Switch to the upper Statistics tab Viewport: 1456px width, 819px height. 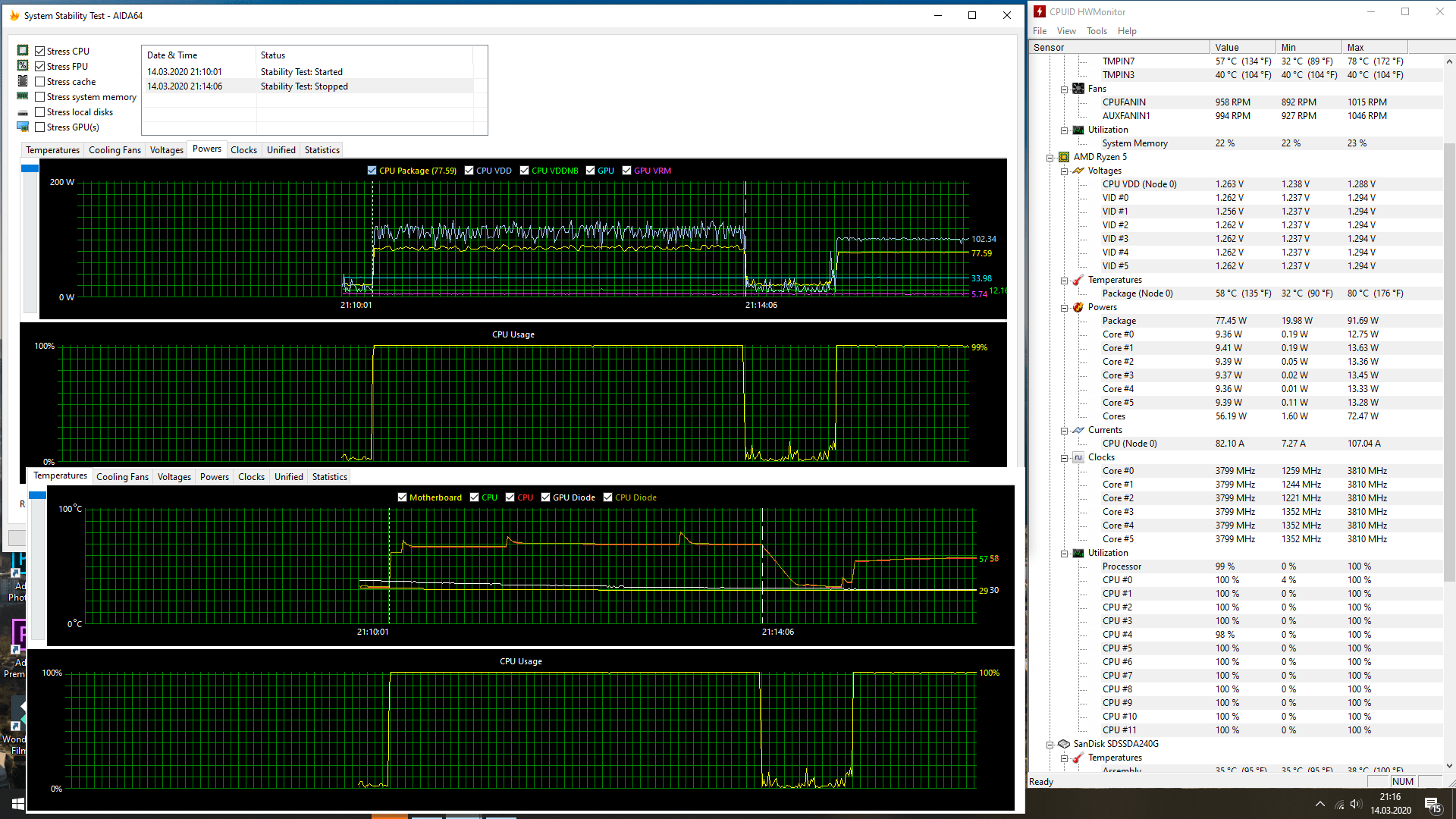coord(322,149)
